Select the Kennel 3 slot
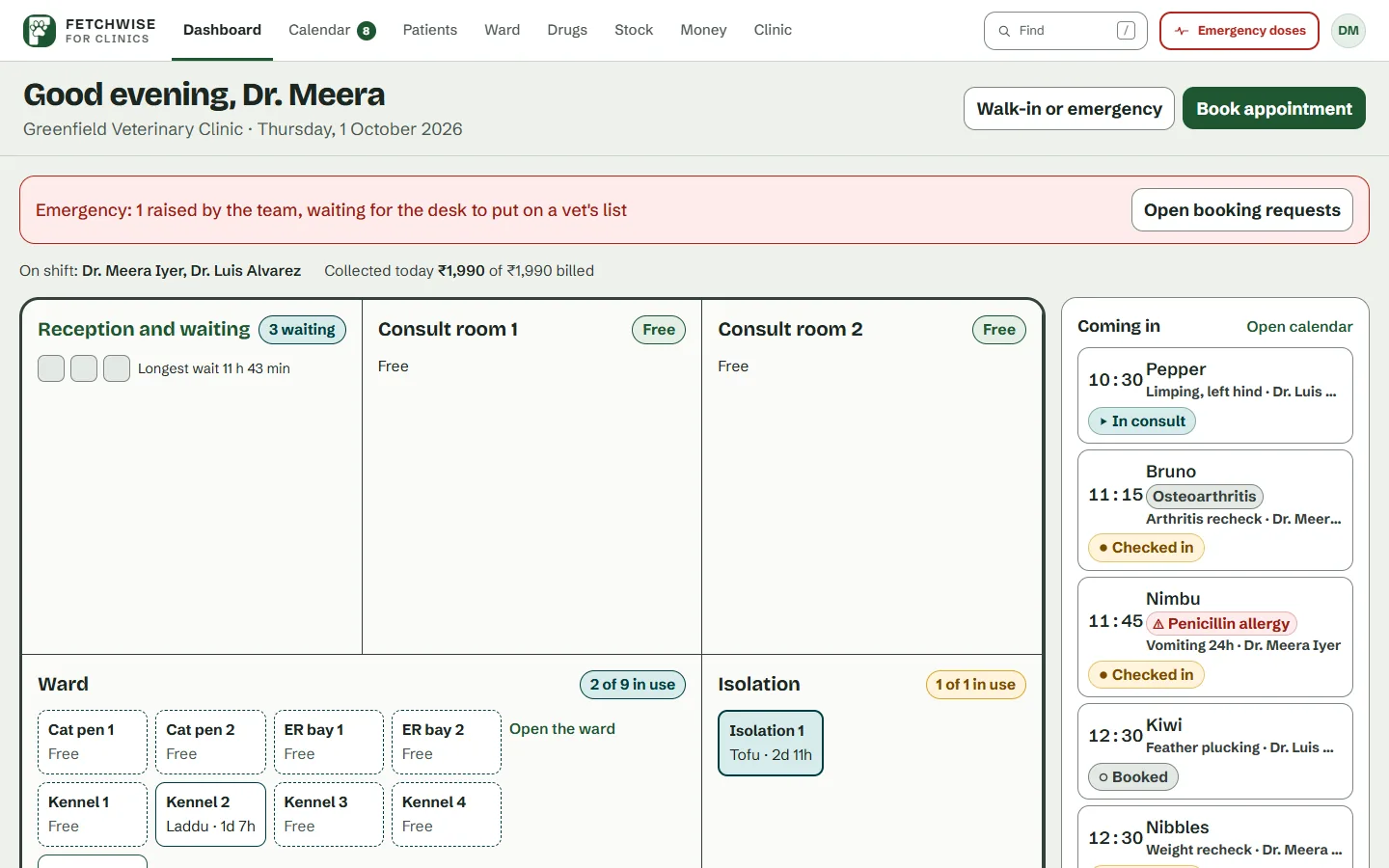 [x=329, y=814]
